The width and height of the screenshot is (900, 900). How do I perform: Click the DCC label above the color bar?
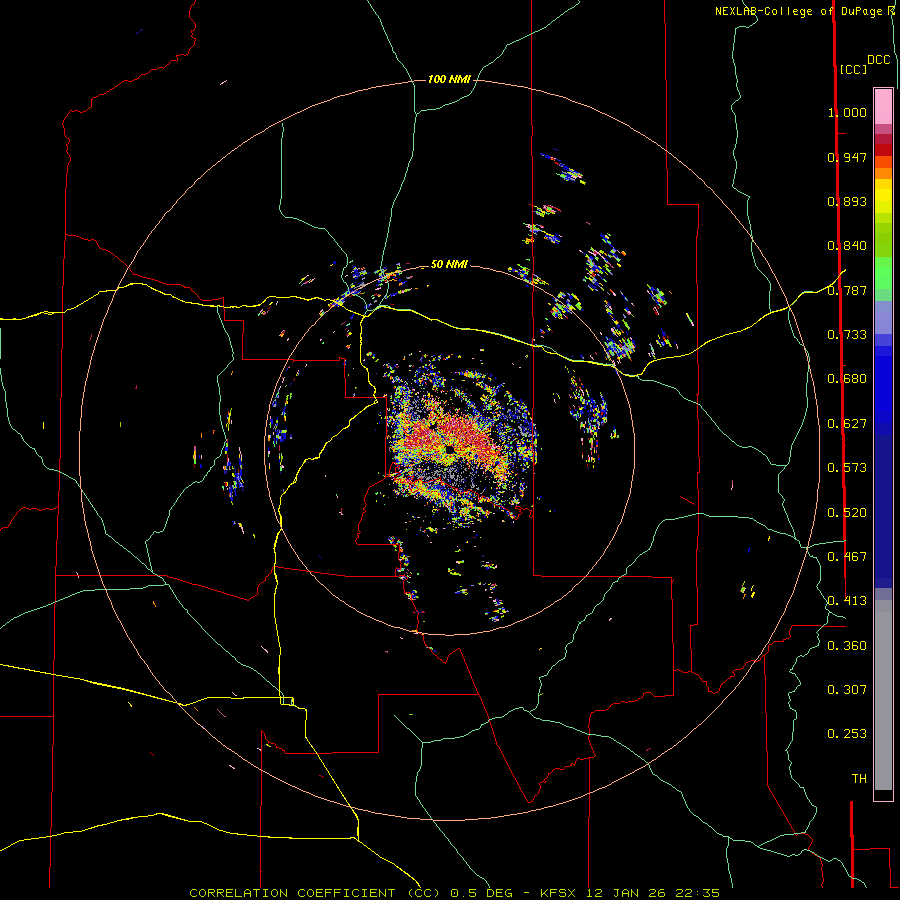coord(878,60)
